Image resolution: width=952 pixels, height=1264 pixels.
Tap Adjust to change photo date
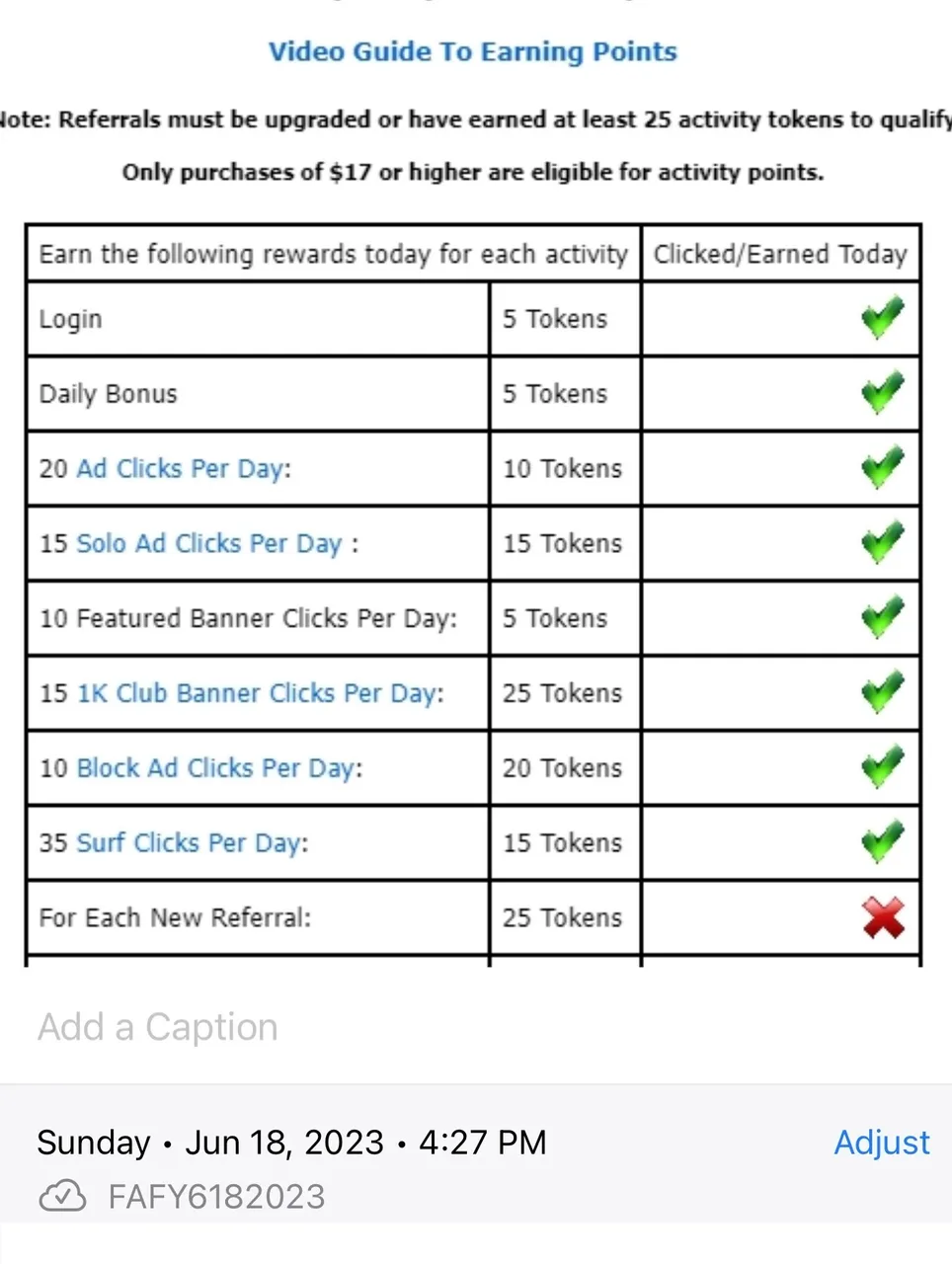pyautogui.click(x=882, y=1143)
